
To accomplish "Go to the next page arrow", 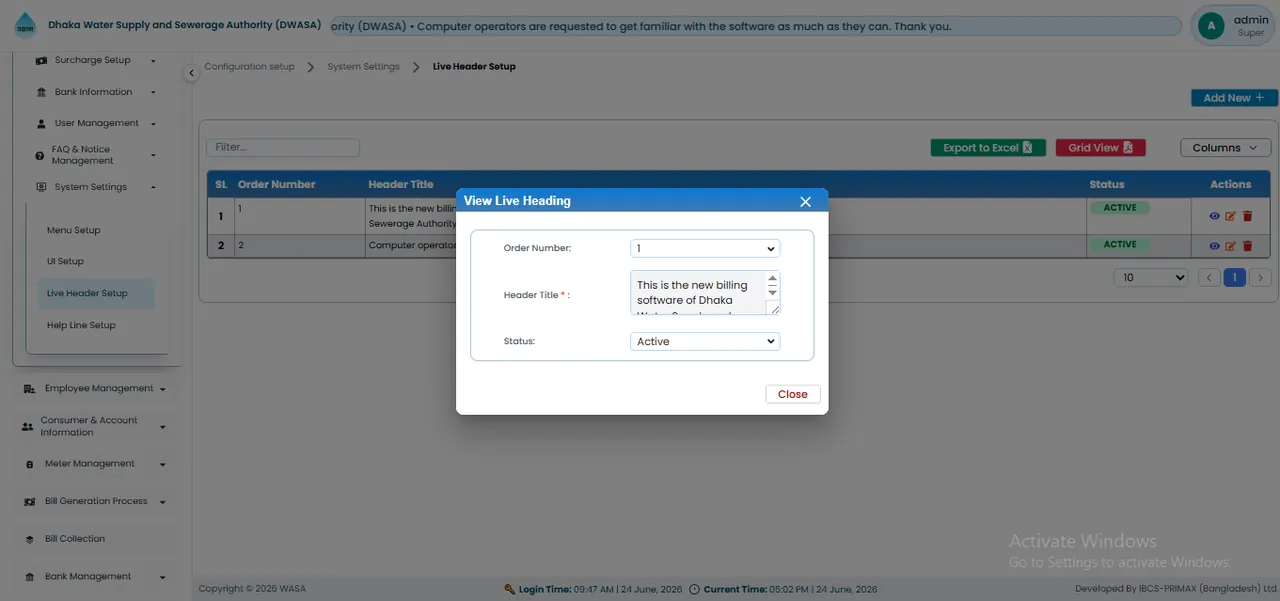I will [x=1261, y=277].
